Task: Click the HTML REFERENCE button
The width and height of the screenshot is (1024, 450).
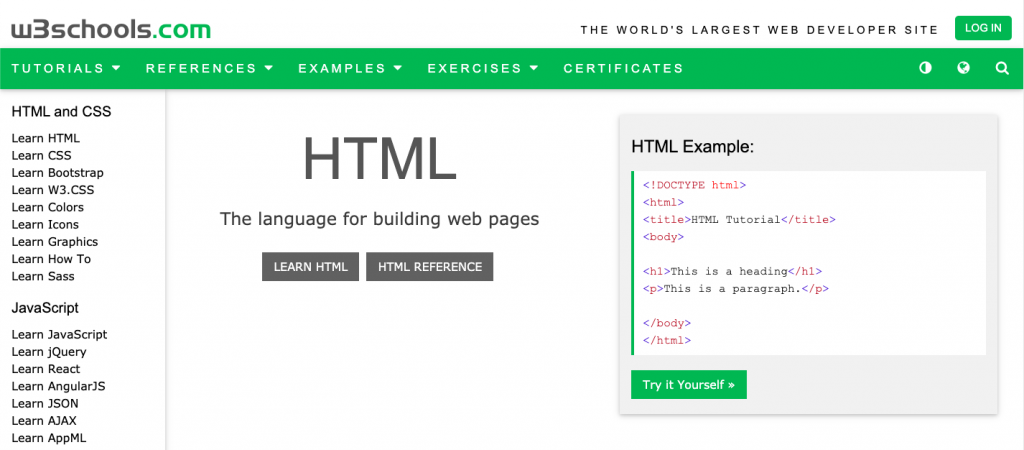Action: point(430,266)
